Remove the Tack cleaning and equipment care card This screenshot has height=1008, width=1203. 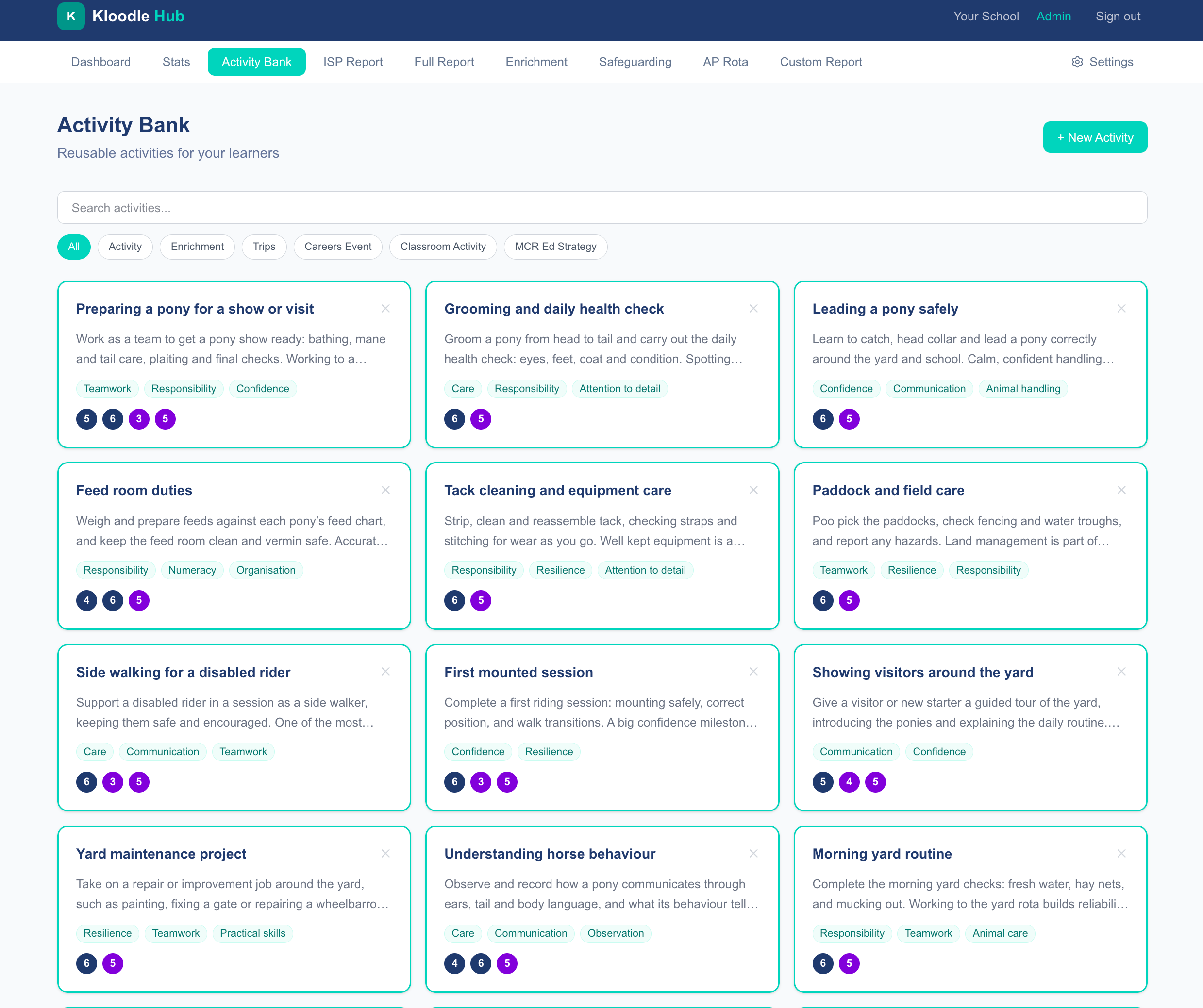coord(753,490)
